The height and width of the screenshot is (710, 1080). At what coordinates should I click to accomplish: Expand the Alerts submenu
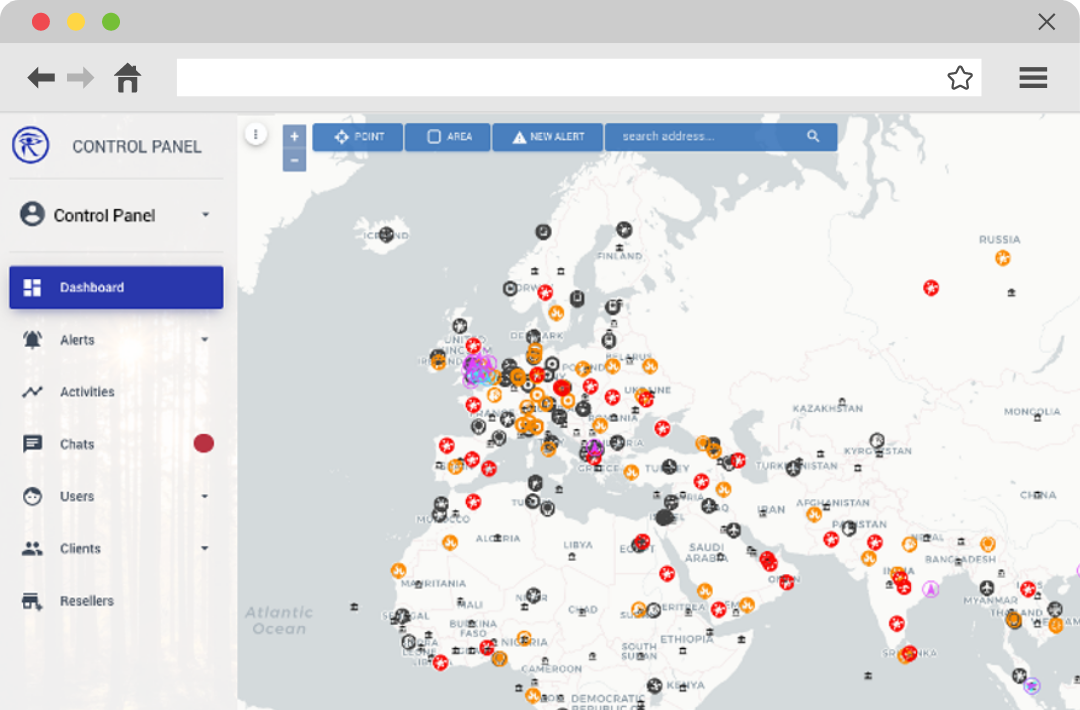(x=205, y=340)
